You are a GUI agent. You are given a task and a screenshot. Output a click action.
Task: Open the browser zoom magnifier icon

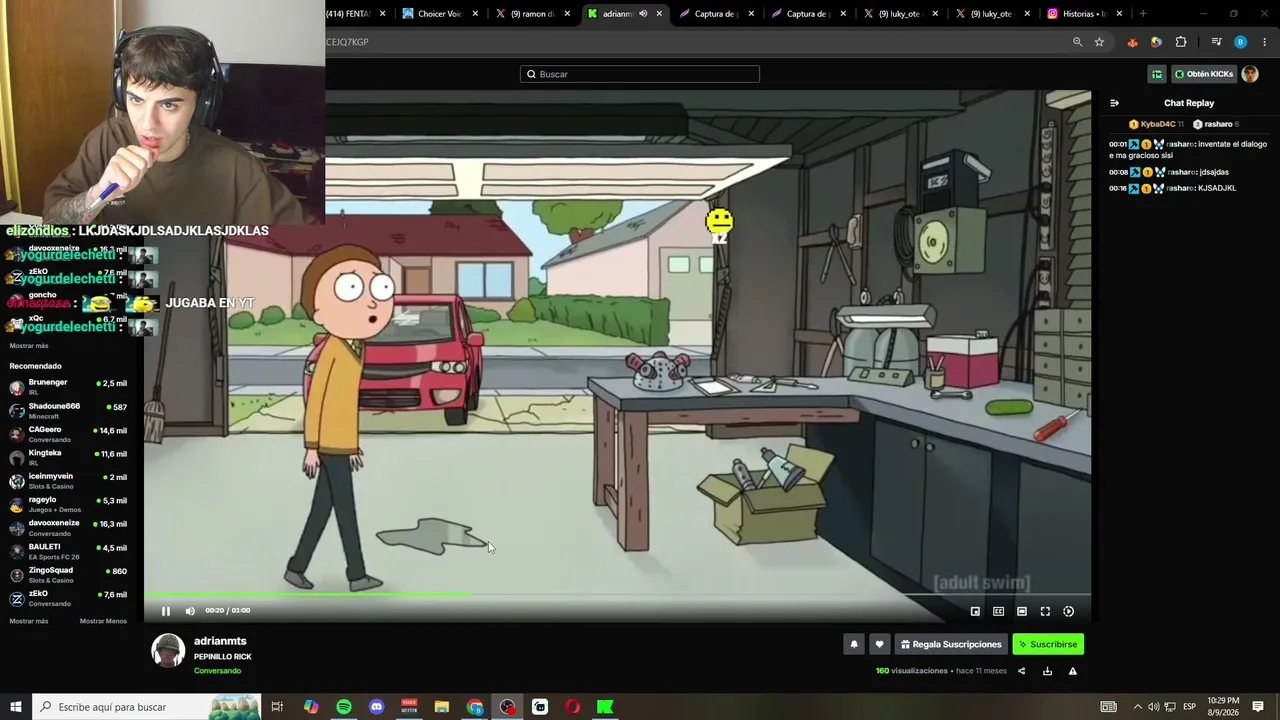tap(1077, 42)
